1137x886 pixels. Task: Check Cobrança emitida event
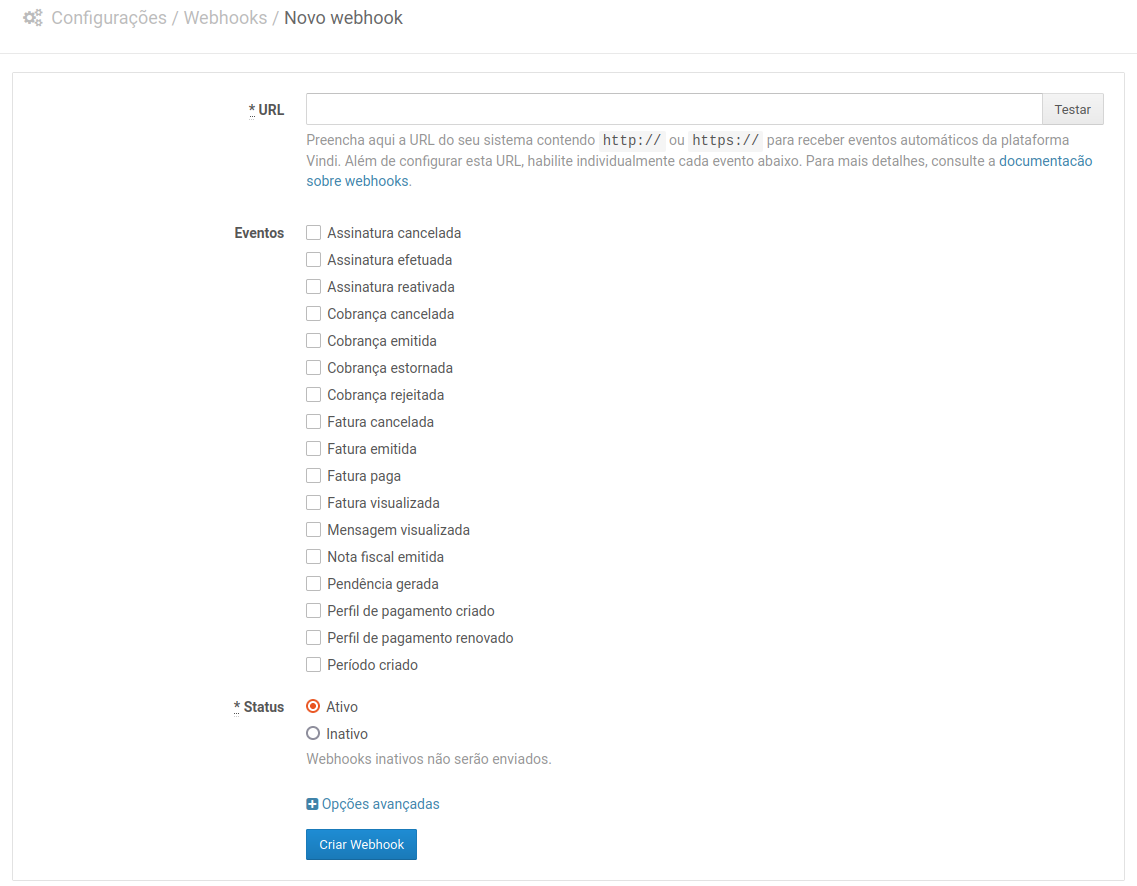(x=313, y=340)
